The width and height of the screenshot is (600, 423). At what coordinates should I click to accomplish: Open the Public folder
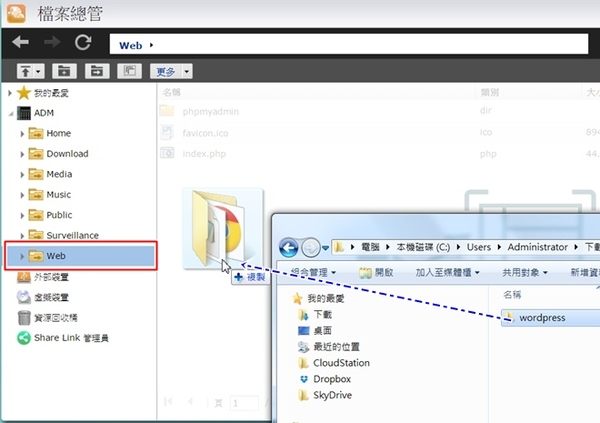[51, 215]
